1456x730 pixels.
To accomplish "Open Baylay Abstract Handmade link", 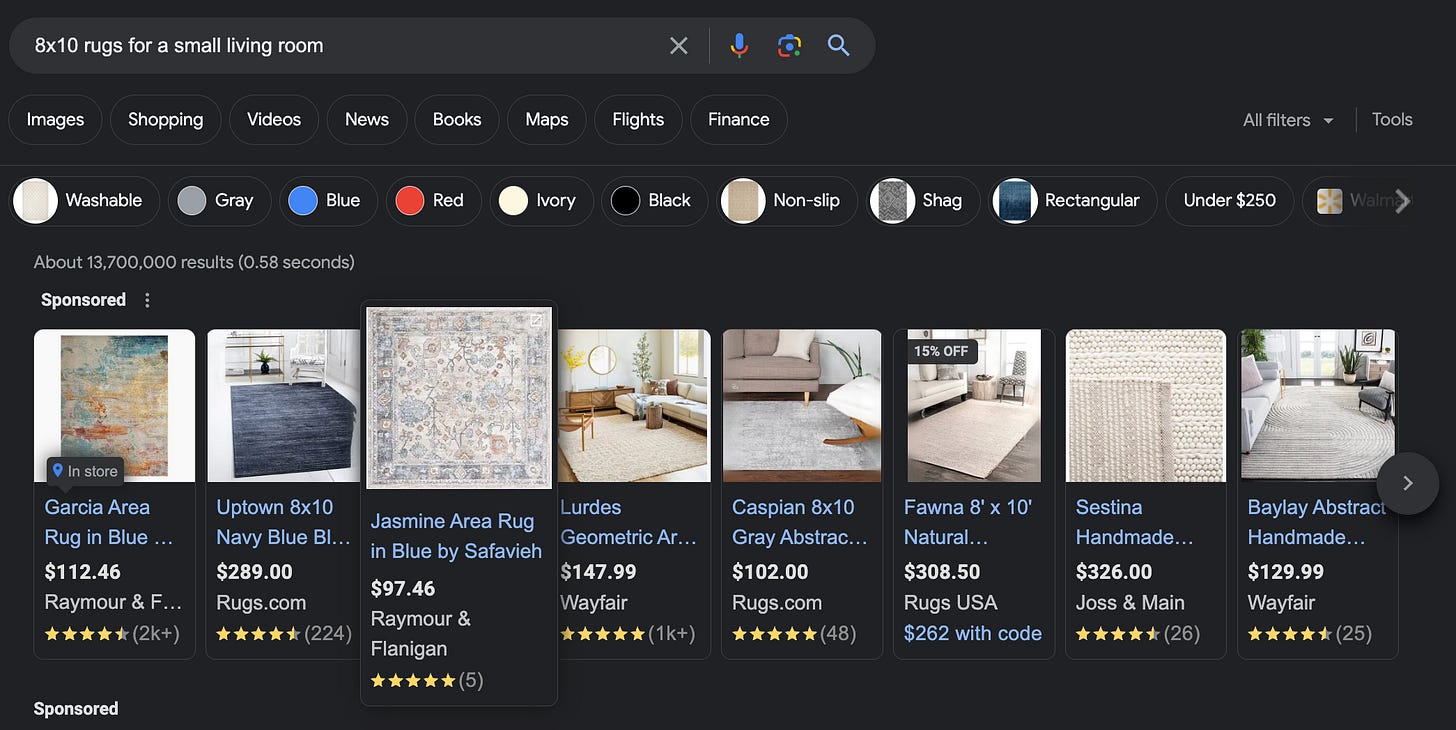I will click(1316, 522).
